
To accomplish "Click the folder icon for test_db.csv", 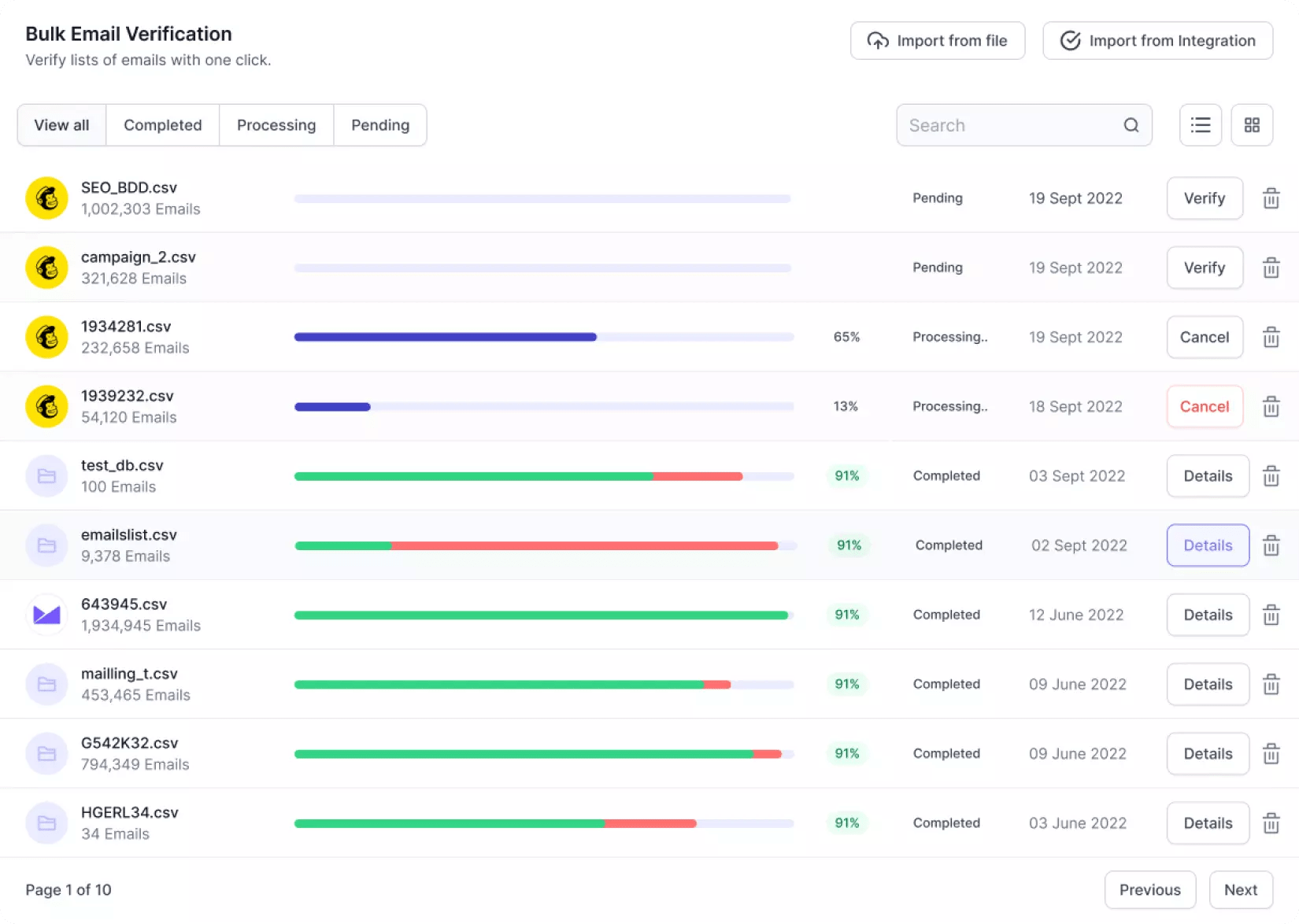I will tap(46, 476).
